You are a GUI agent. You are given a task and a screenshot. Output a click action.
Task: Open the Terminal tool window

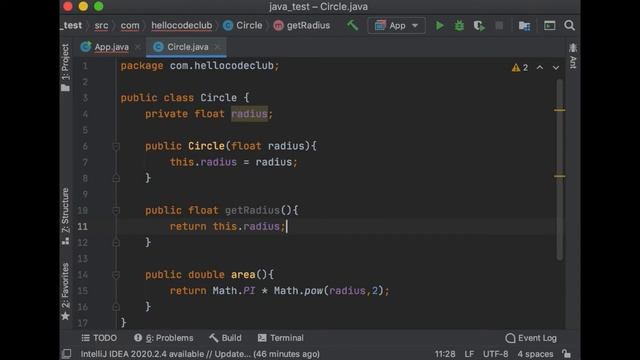[281, 338]
